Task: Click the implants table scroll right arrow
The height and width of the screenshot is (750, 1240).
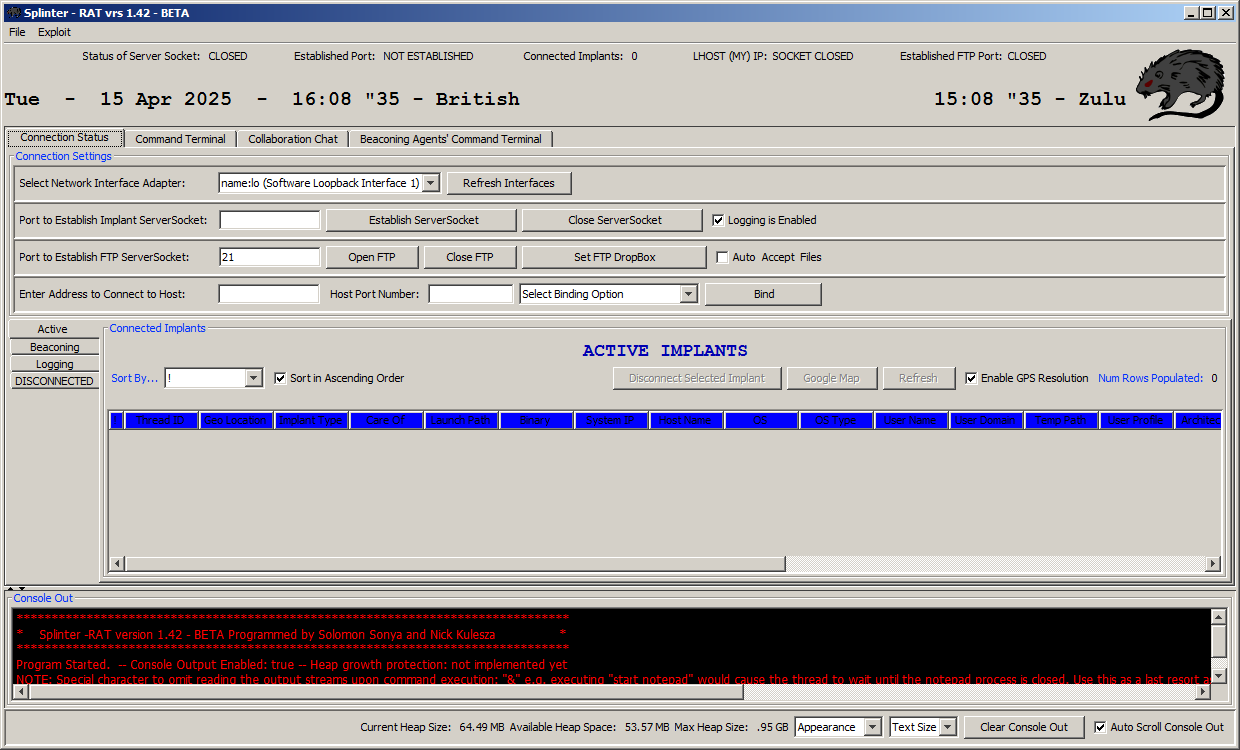Action: pos(1213,564)
